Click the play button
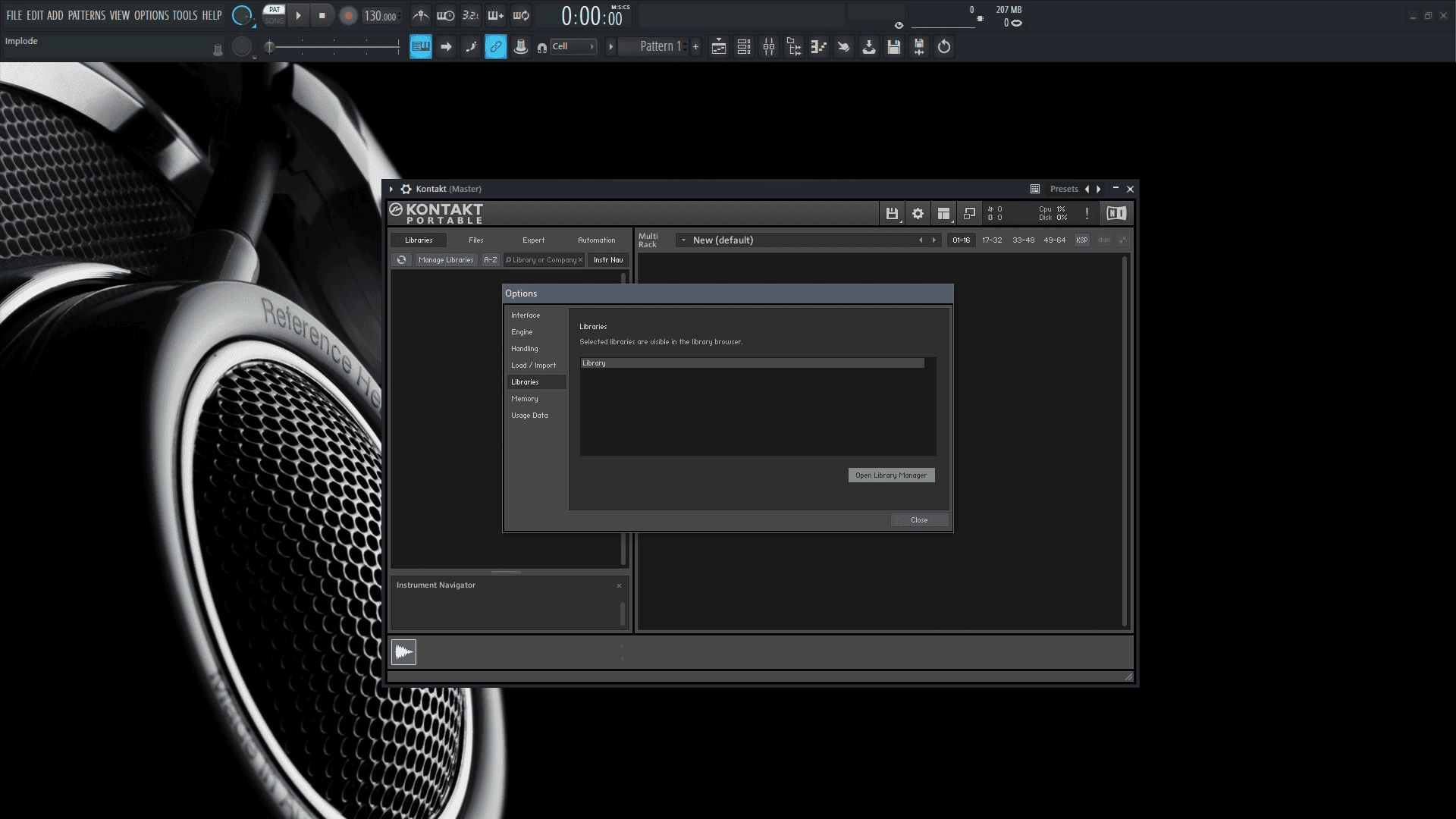The image size is (1456, 819). (x=298, y=15)
